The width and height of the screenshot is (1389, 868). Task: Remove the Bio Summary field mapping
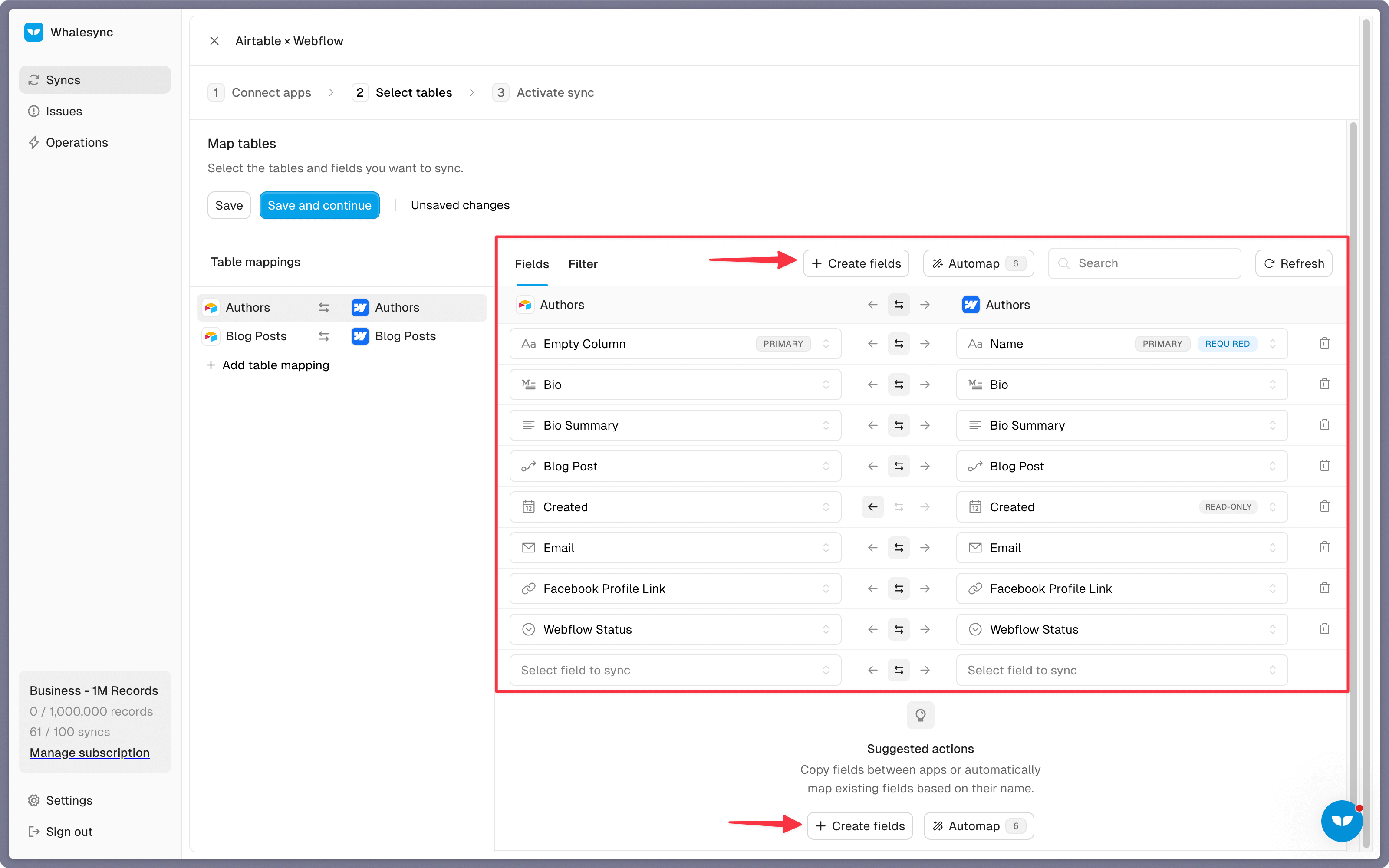[1325, 425]
